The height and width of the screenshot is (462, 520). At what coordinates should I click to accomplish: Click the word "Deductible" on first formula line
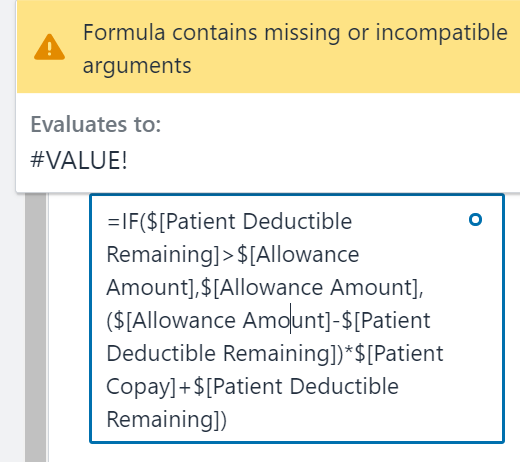pyautogui.click(x=297, y=221)
